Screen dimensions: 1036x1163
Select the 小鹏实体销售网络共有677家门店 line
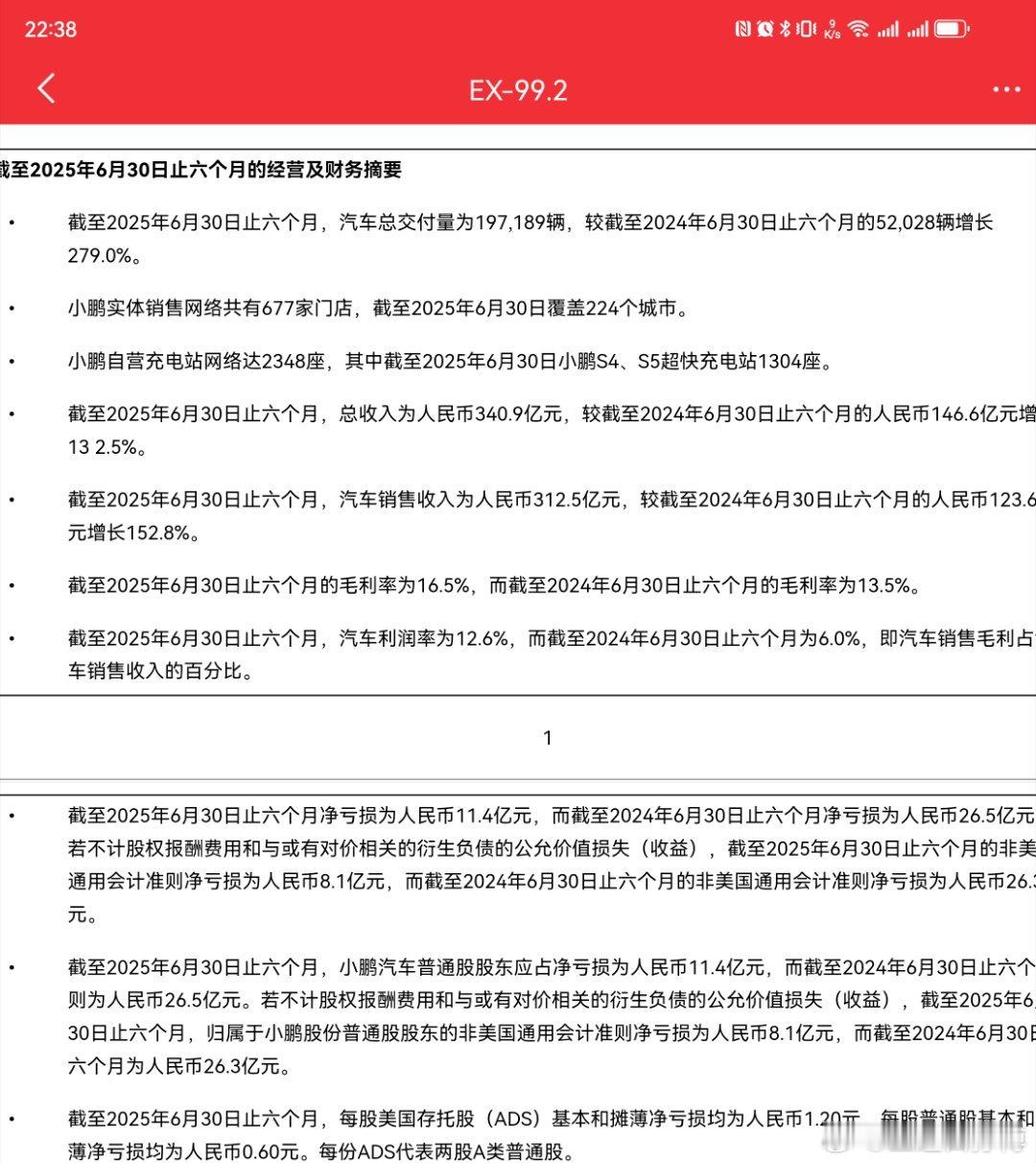378,308
